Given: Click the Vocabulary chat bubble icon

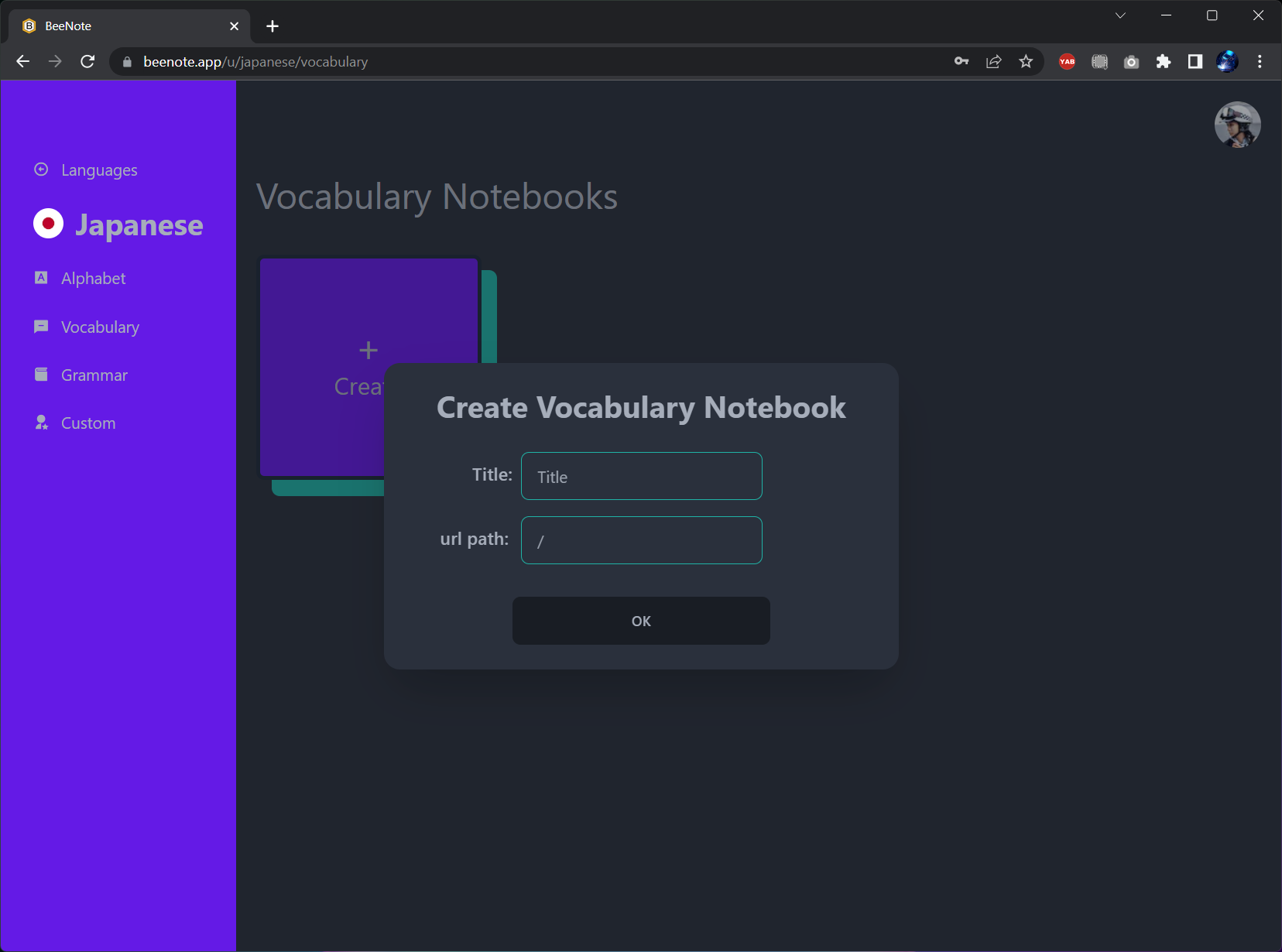Looking at the screenshot, I should point(42,327).
